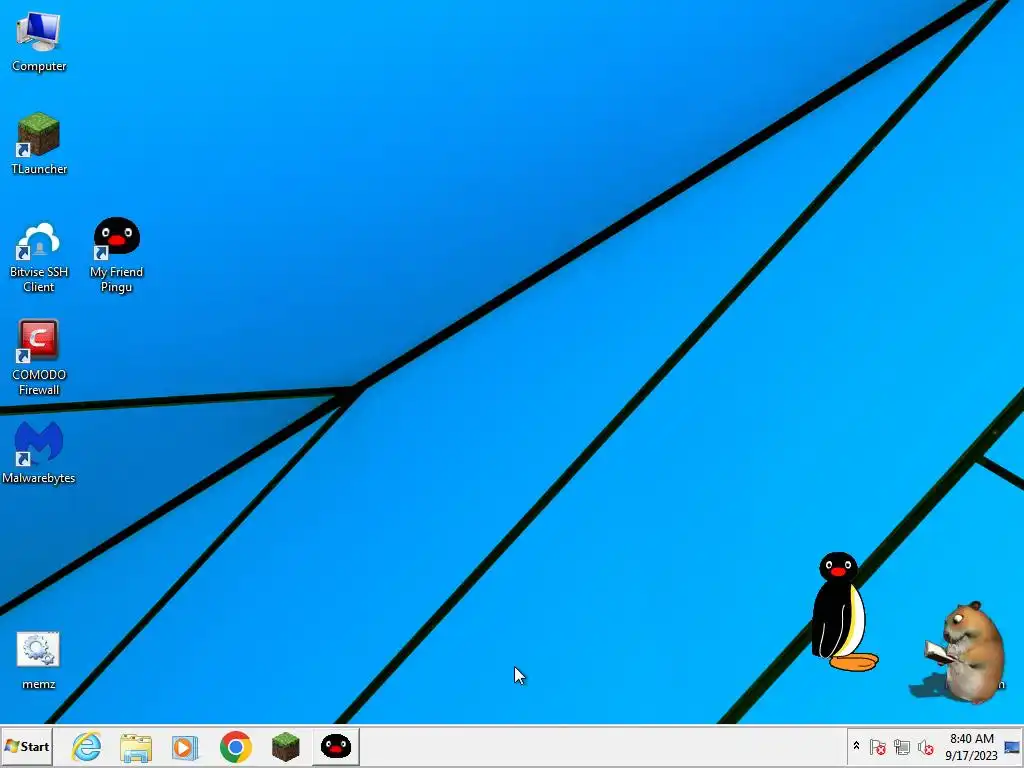This screenshot has width=1024, height=768.
Task: Click the Minecraft block taskbar icon
Action: (x=285, y=746)
